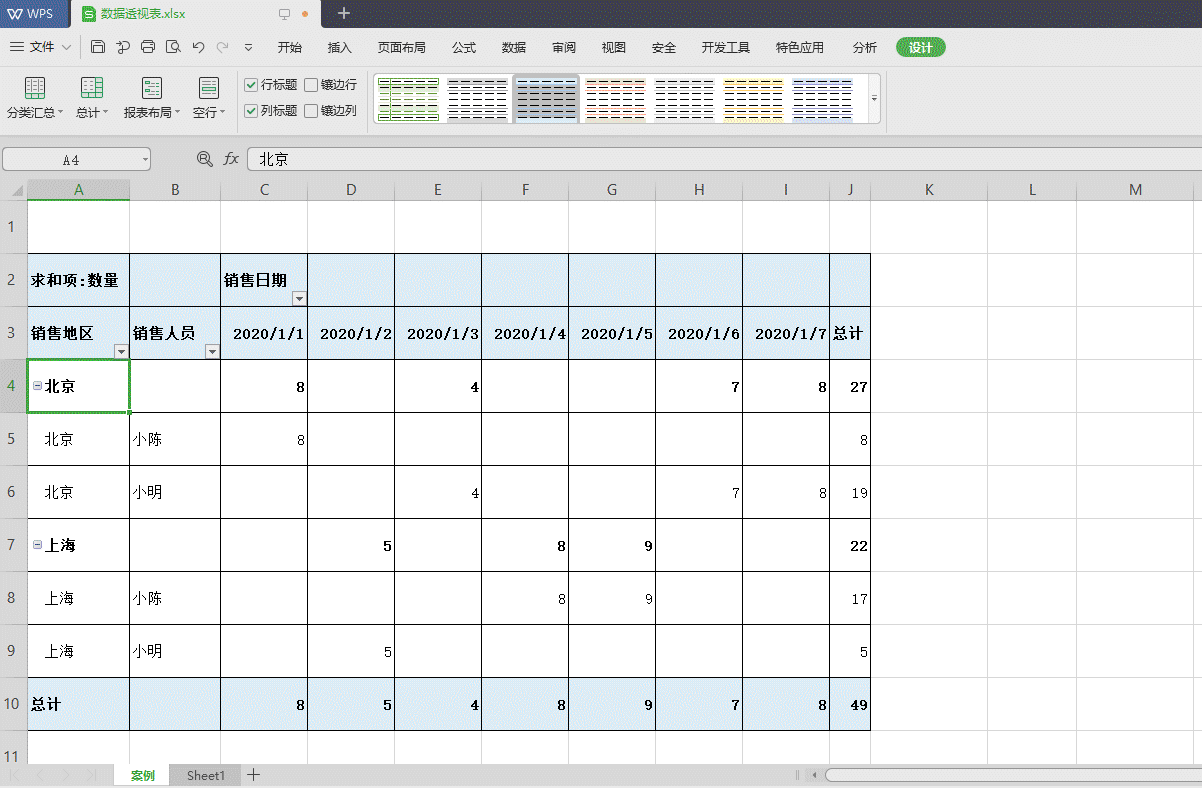Open the 销售日期 filter dropdown
Image resolution: width=1202 pixels, height=788 pixels.
298,299
